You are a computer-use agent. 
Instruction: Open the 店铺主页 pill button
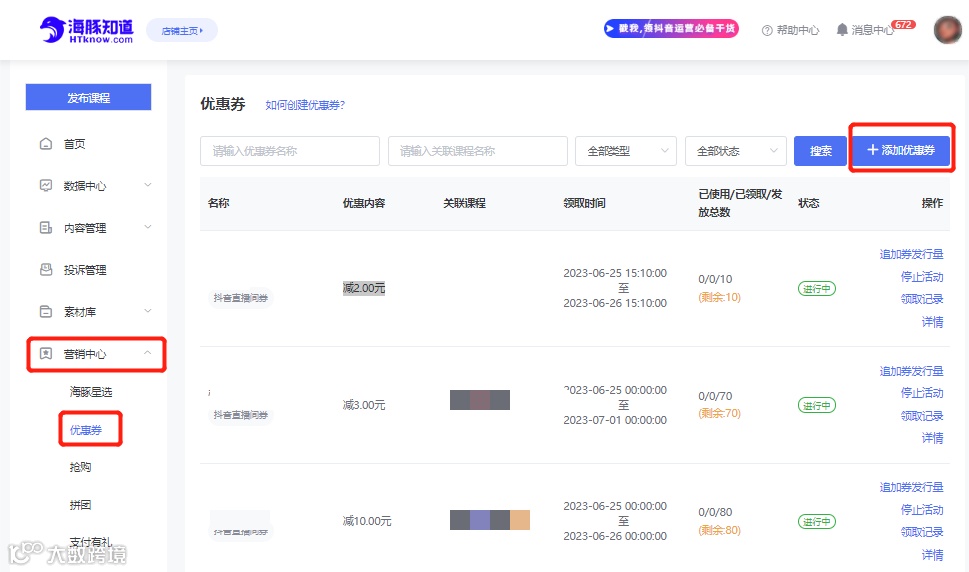tap(182, 30)
